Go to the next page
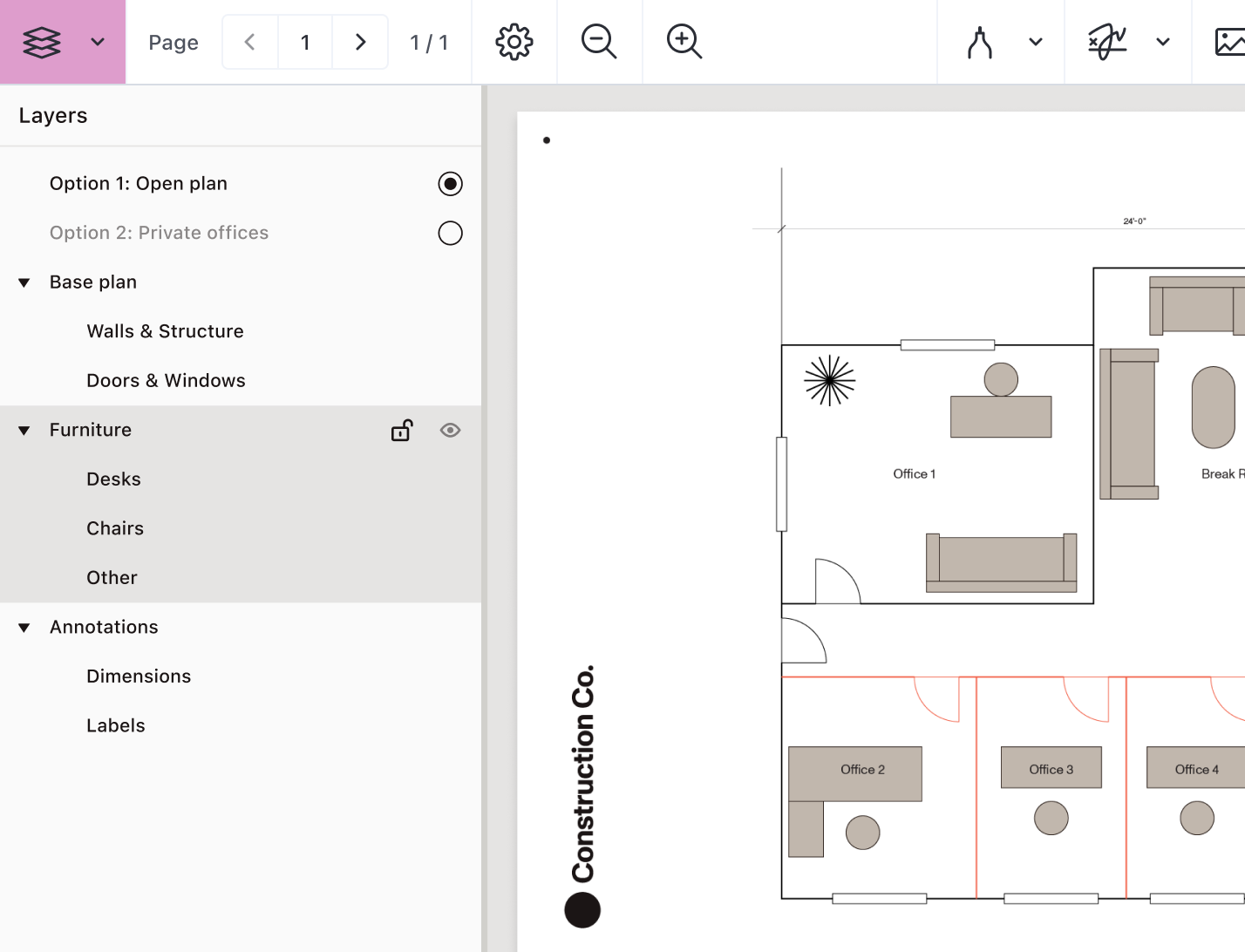 pyautogui.click(x=360, y=42)
